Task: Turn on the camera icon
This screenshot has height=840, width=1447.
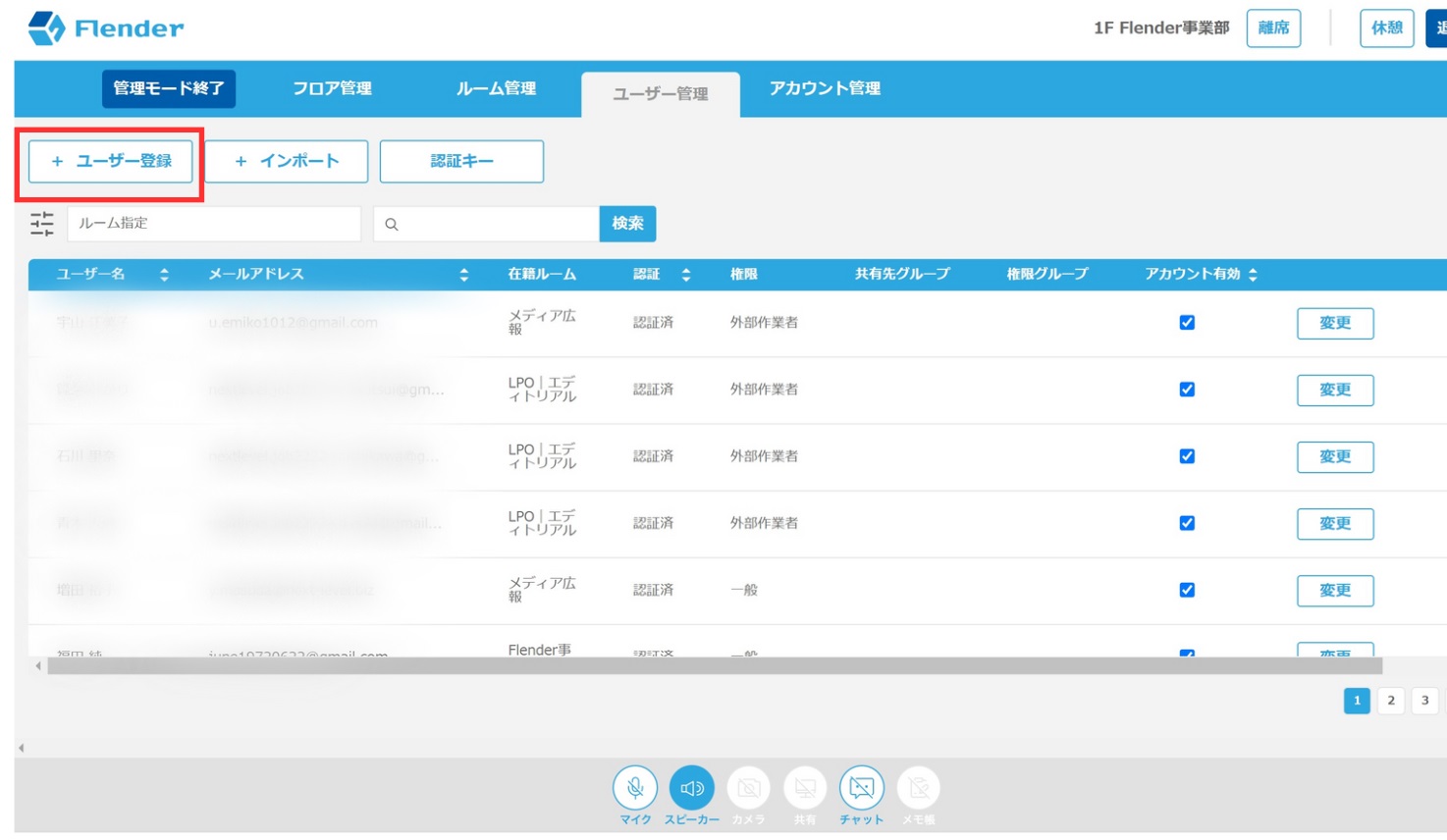Action: pos(748,787)
